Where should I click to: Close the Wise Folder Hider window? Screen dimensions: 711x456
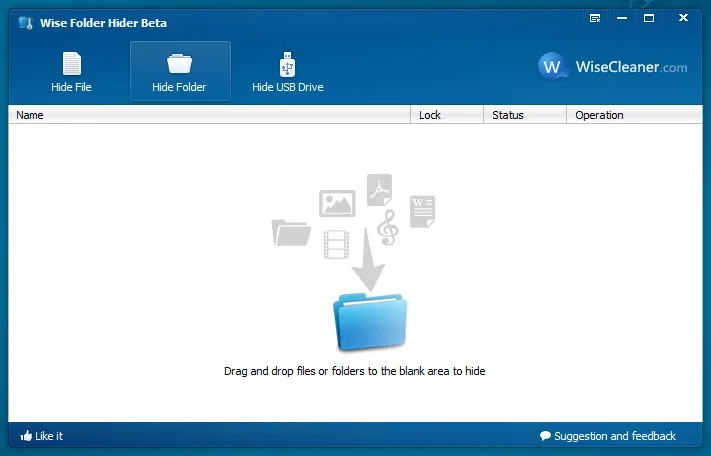[683, 18]
